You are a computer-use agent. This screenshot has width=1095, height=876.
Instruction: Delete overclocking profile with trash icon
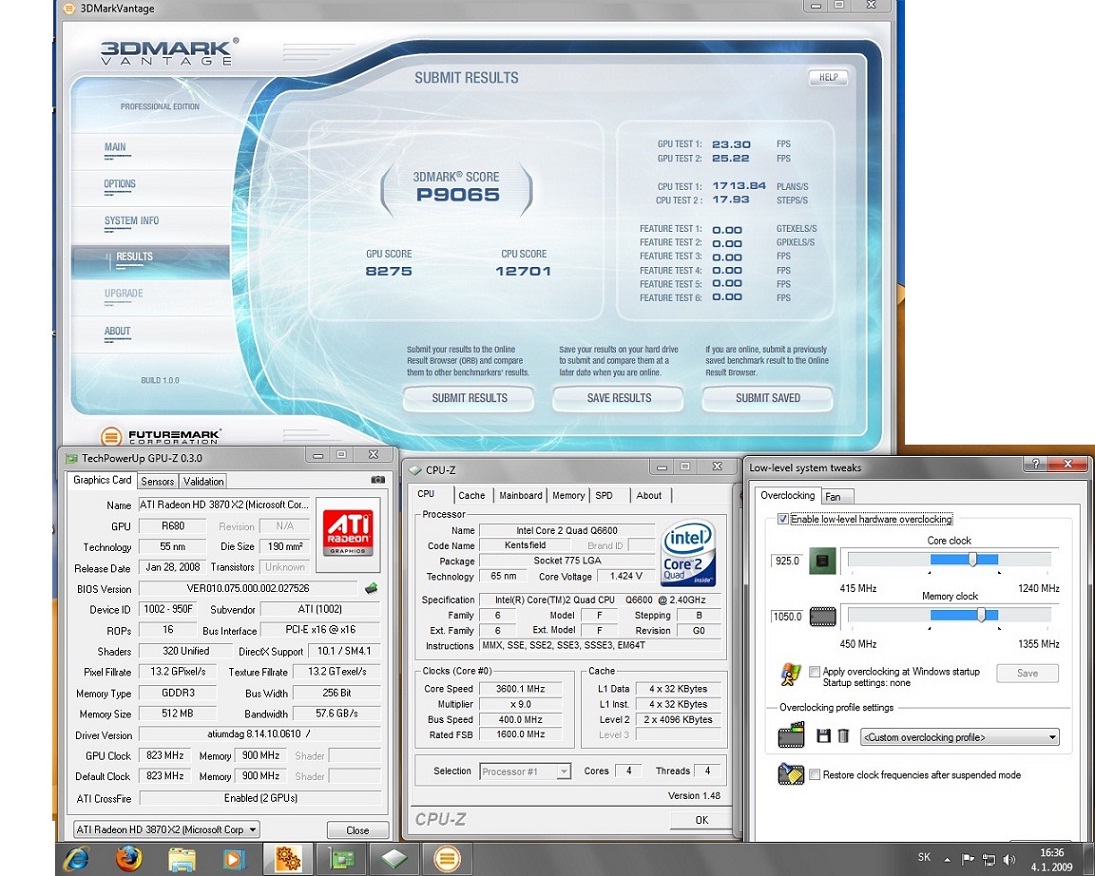[x=843, y=736]
